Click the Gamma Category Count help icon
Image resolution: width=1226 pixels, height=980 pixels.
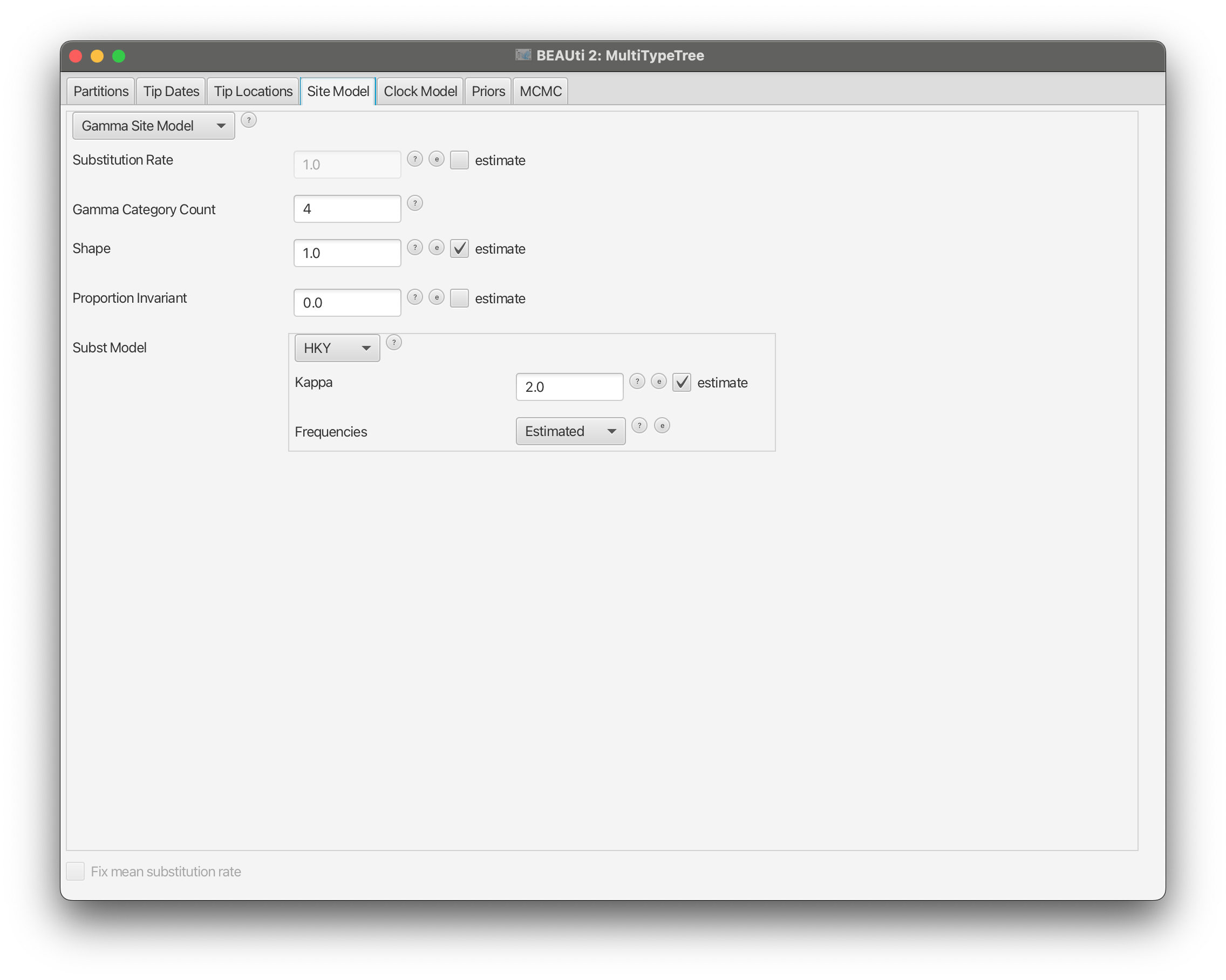(415, 203)
